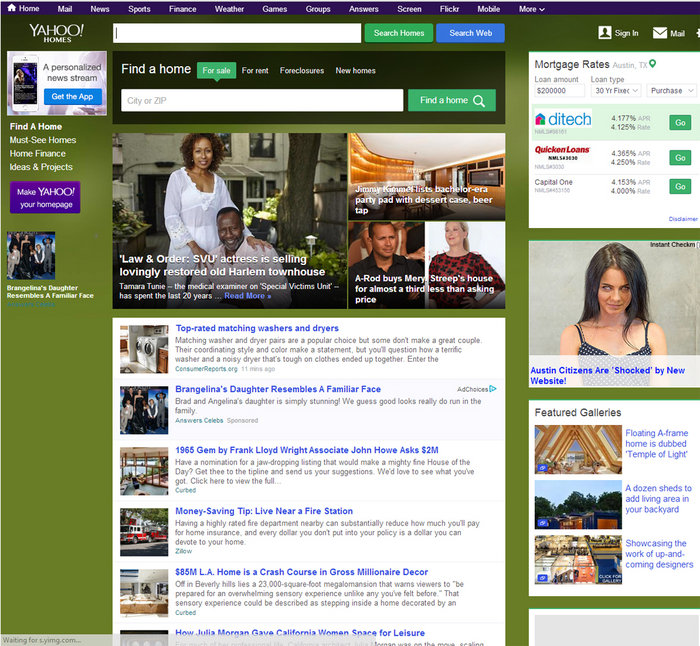Open Finance in top navigation bar
The height and width of the screenshot is (646, 700).
coord(183,9)
